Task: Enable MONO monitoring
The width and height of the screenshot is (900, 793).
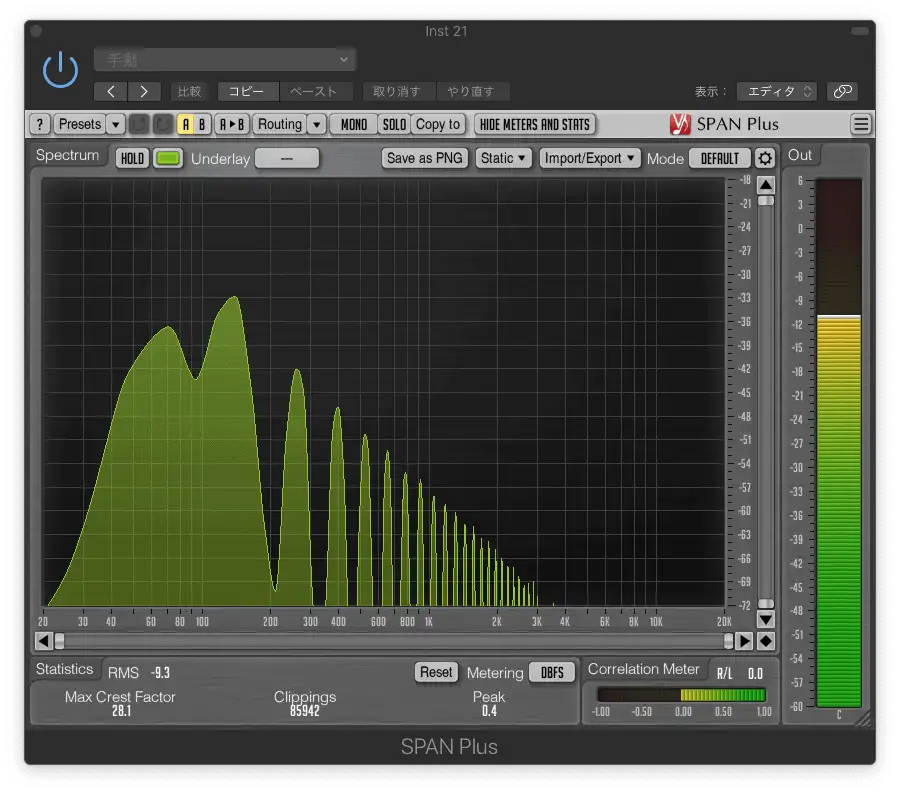Action: pos(354,124)
